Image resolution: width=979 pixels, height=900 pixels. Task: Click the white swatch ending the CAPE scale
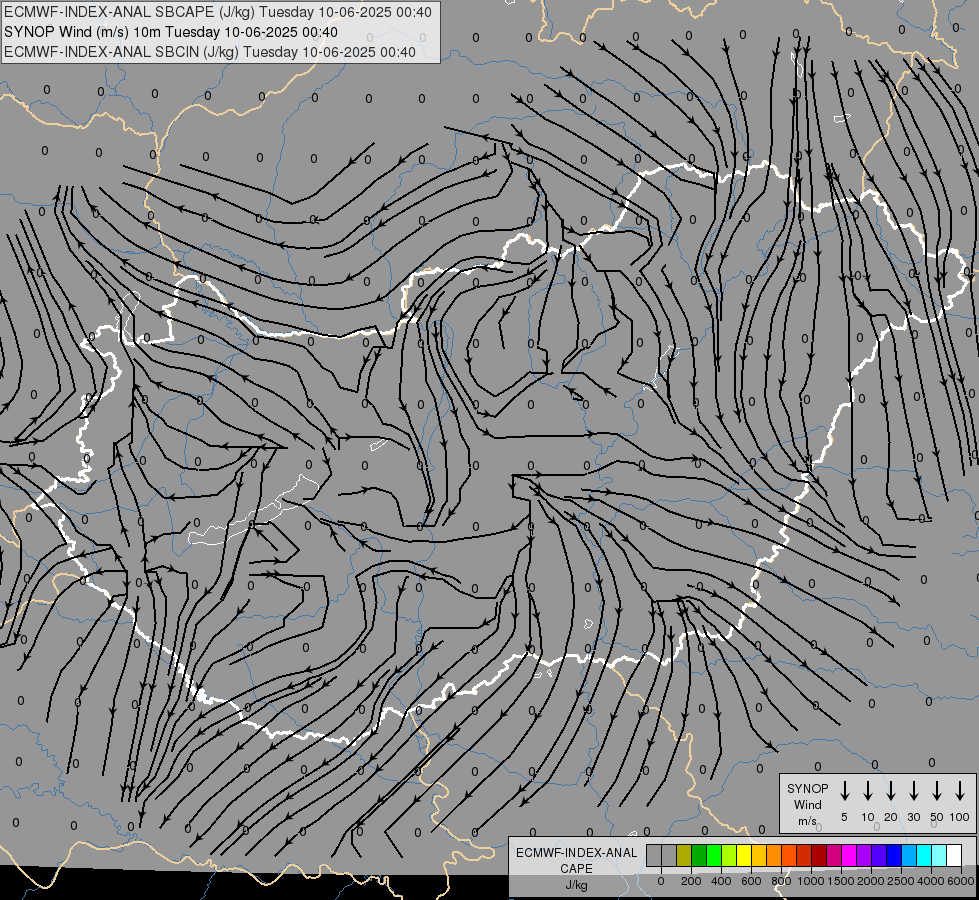(953, 855)
